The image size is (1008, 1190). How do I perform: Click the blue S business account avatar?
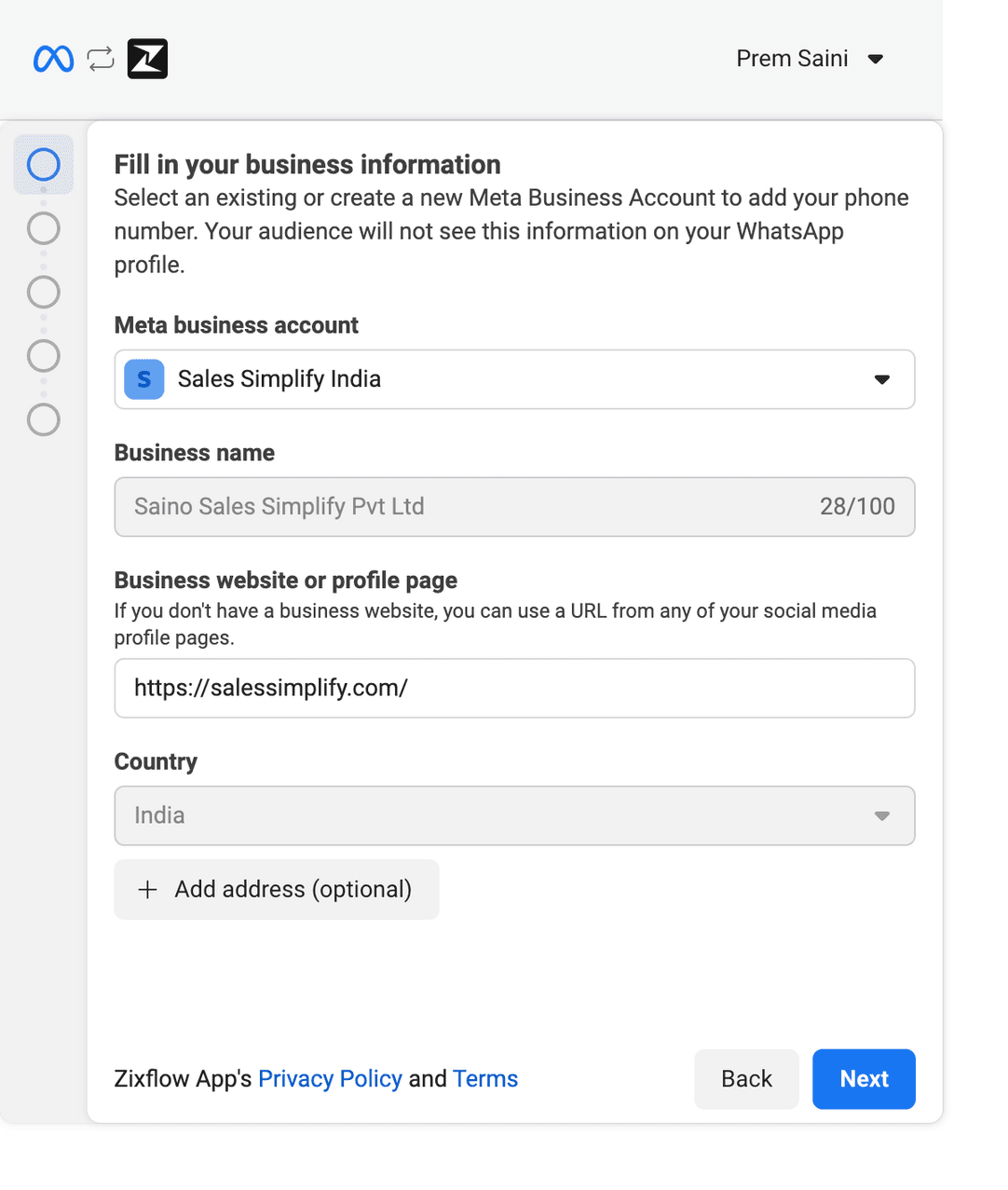coord(144,379)
